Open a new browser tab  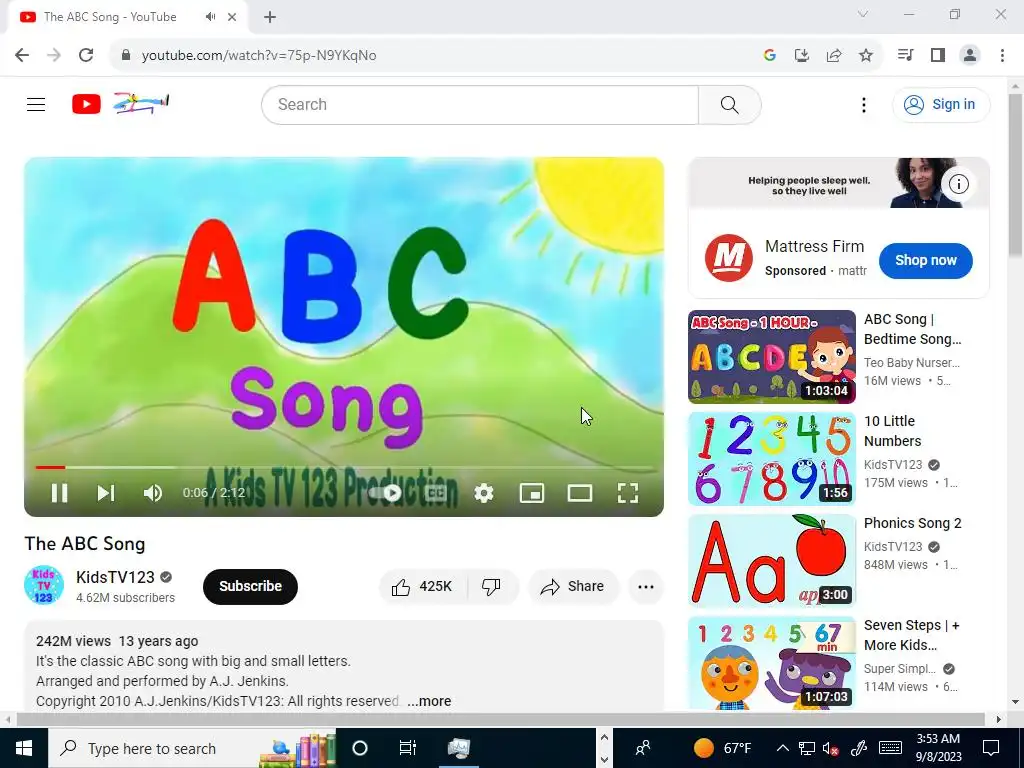[x=270, y=18]
